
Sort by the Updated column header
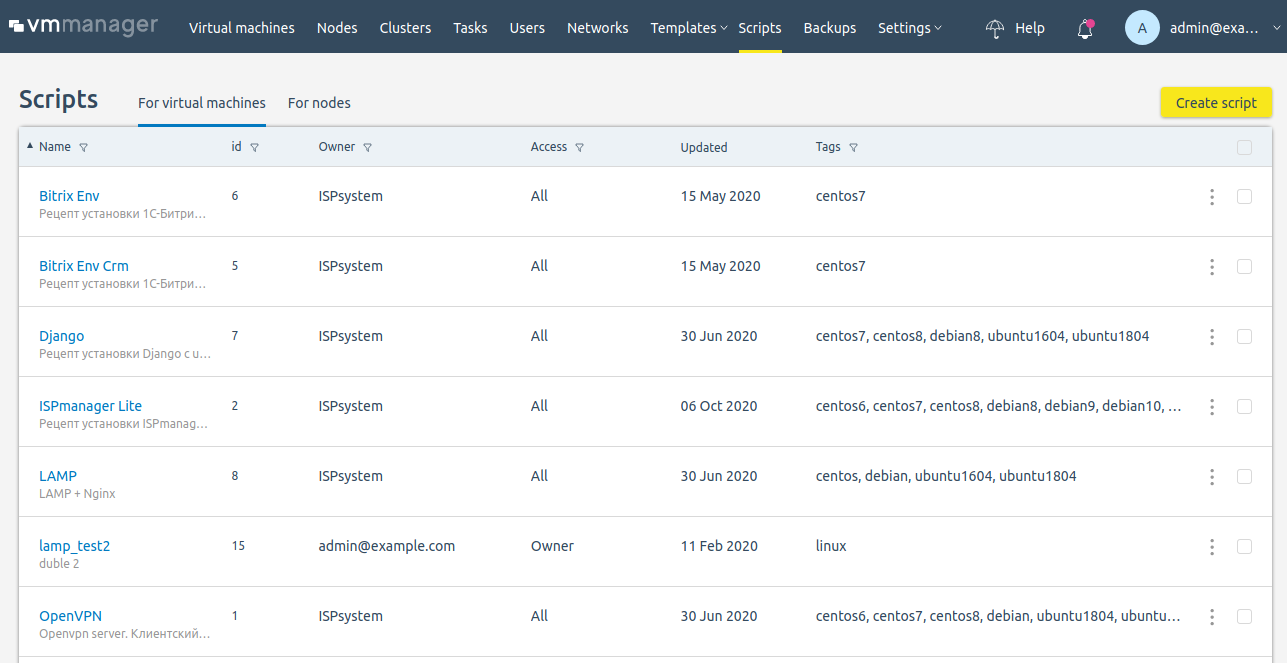[x=704, y=147]
